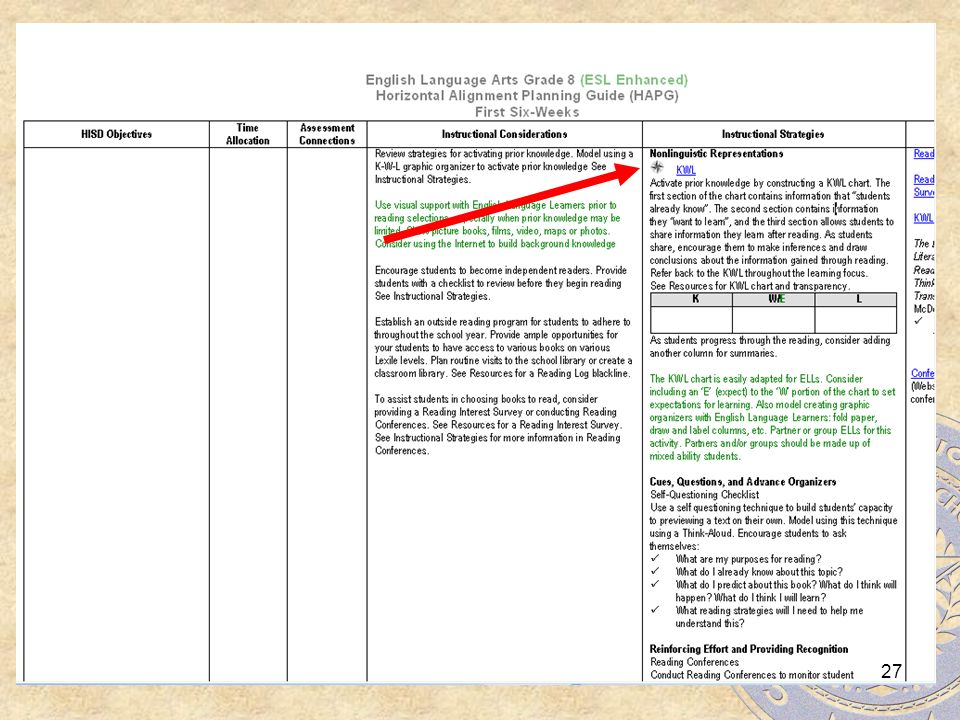Click the empty cell below 'K' in the chart

(x=692, y=320)
